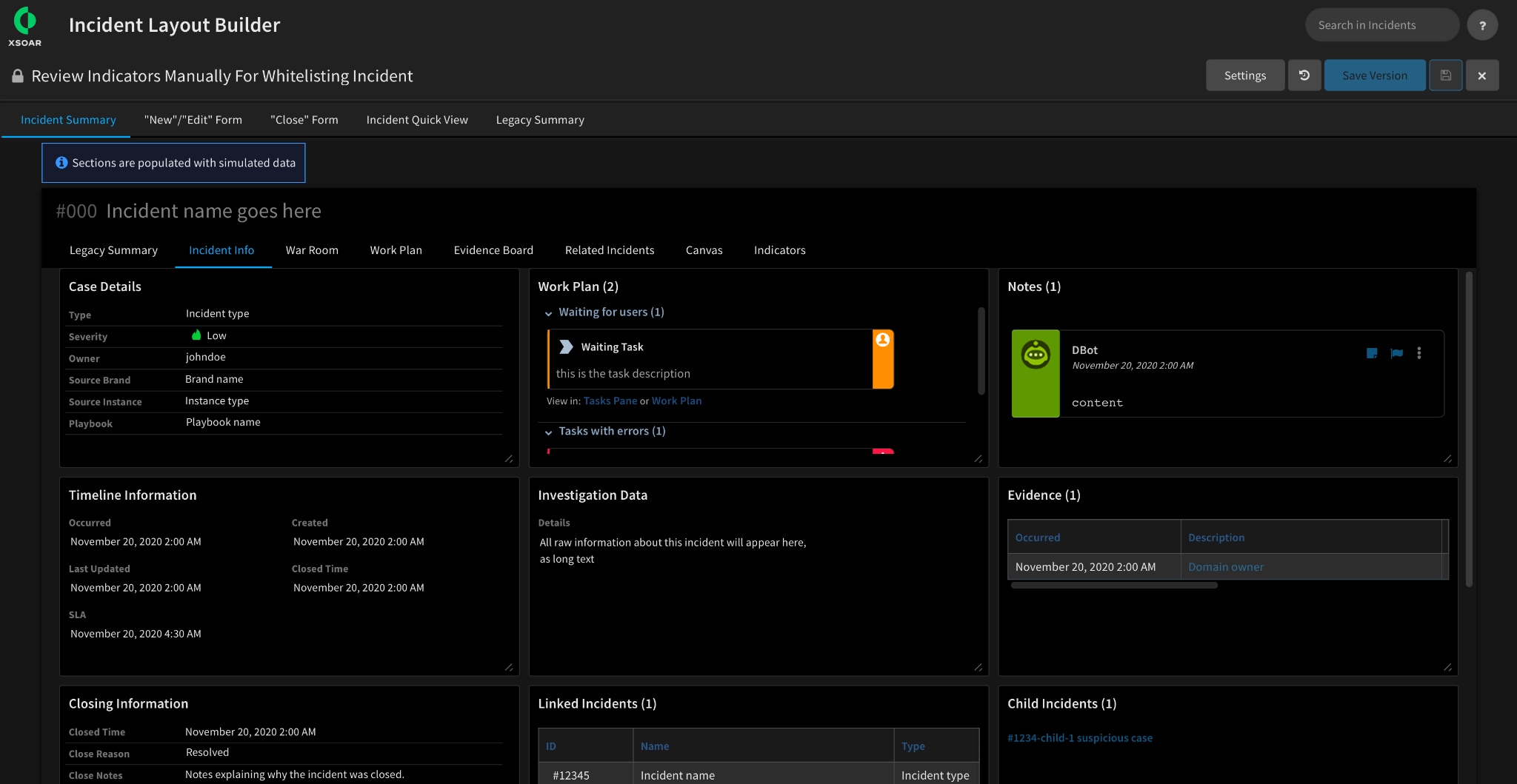
Task: Click the flag icon on the DBot entry
Action: (x=1396, y=353)
